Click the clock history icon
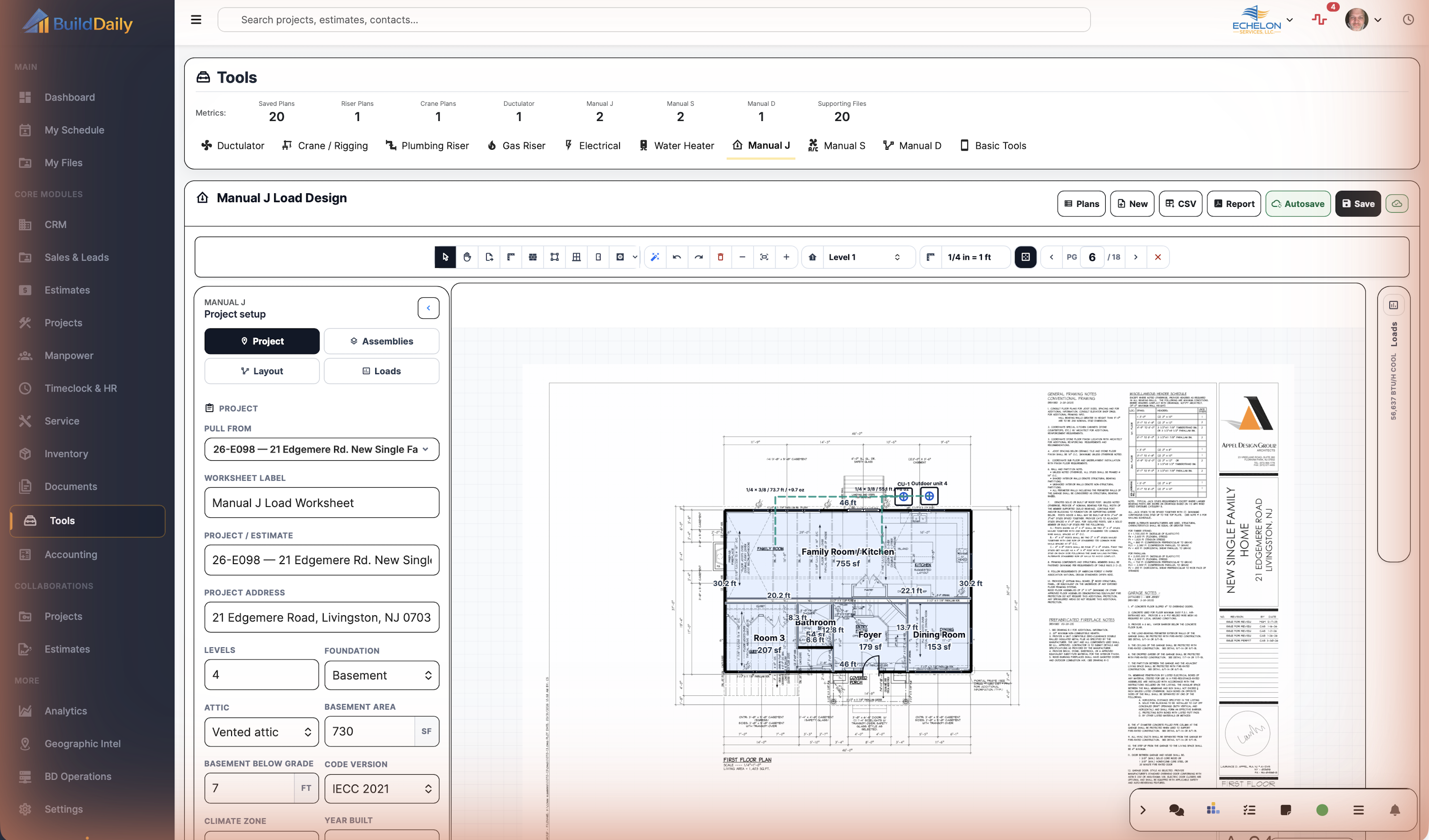This screenshot has height=840, width=1429. coord(1408,20)
